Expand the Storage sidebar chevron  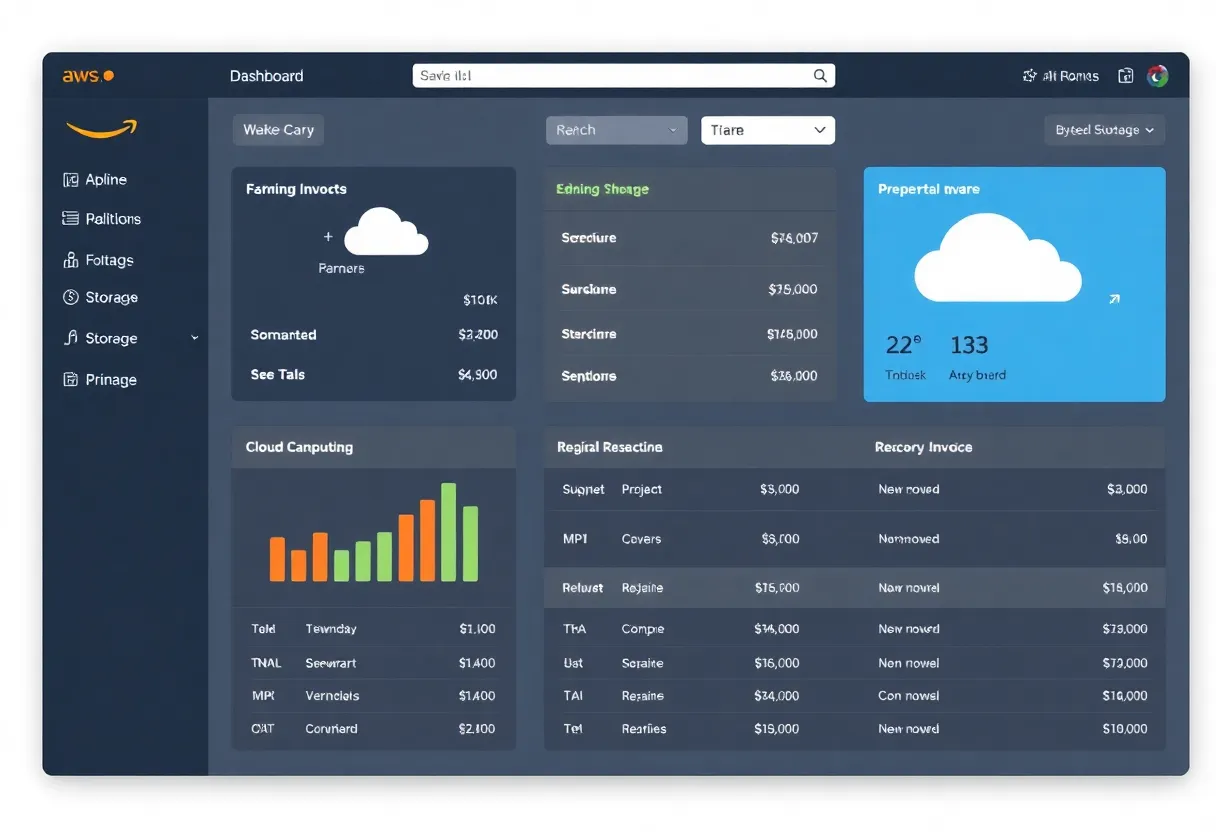click(x=195, y=338)
